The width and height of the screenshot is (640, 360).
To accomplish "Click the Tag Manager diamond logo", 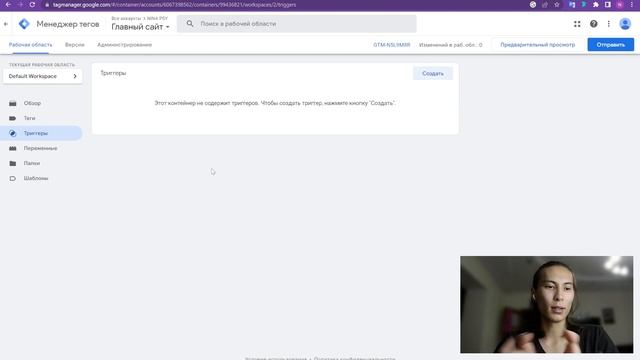I will [24, 24].
